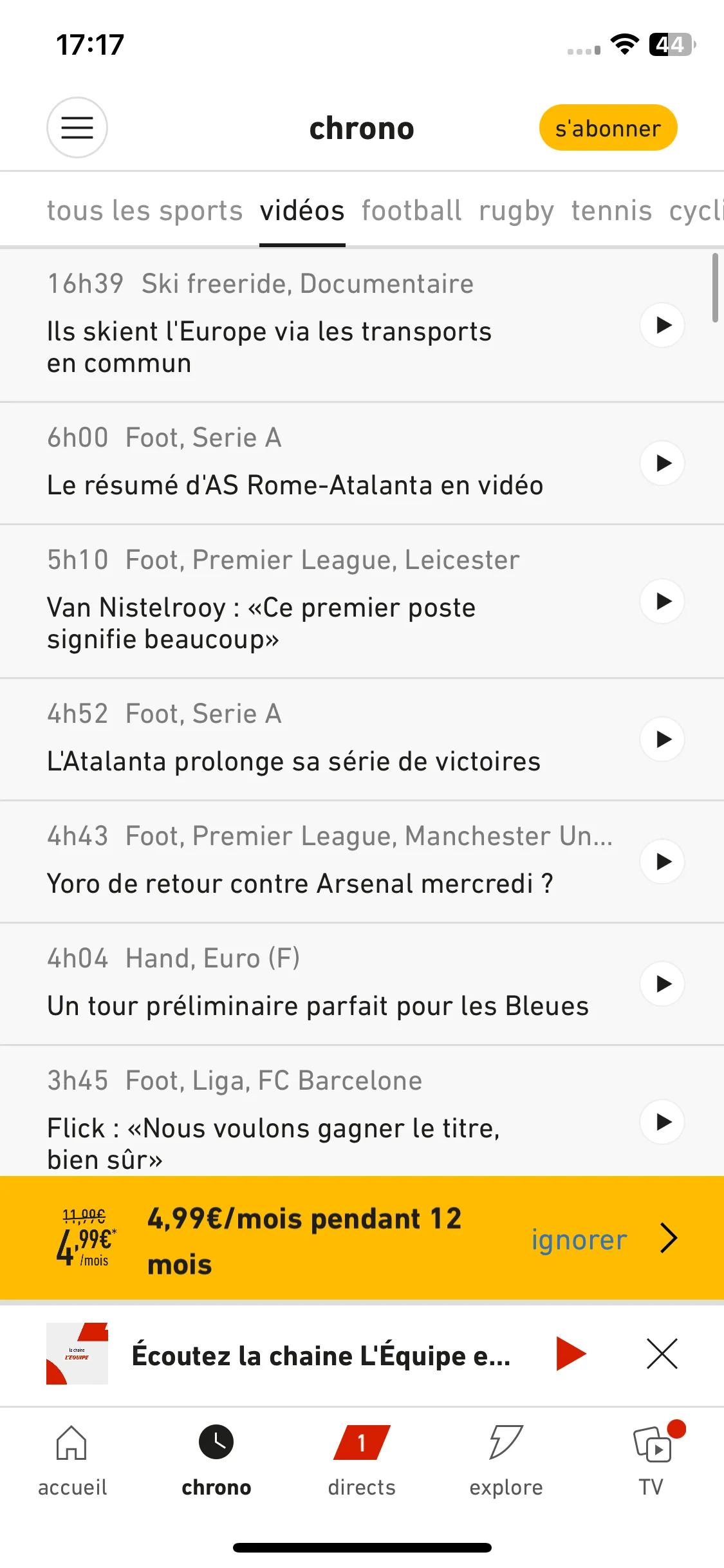Viewport: 724px width, 1568px height.
Task: Select the rugby tab
Action: point(516,210)
